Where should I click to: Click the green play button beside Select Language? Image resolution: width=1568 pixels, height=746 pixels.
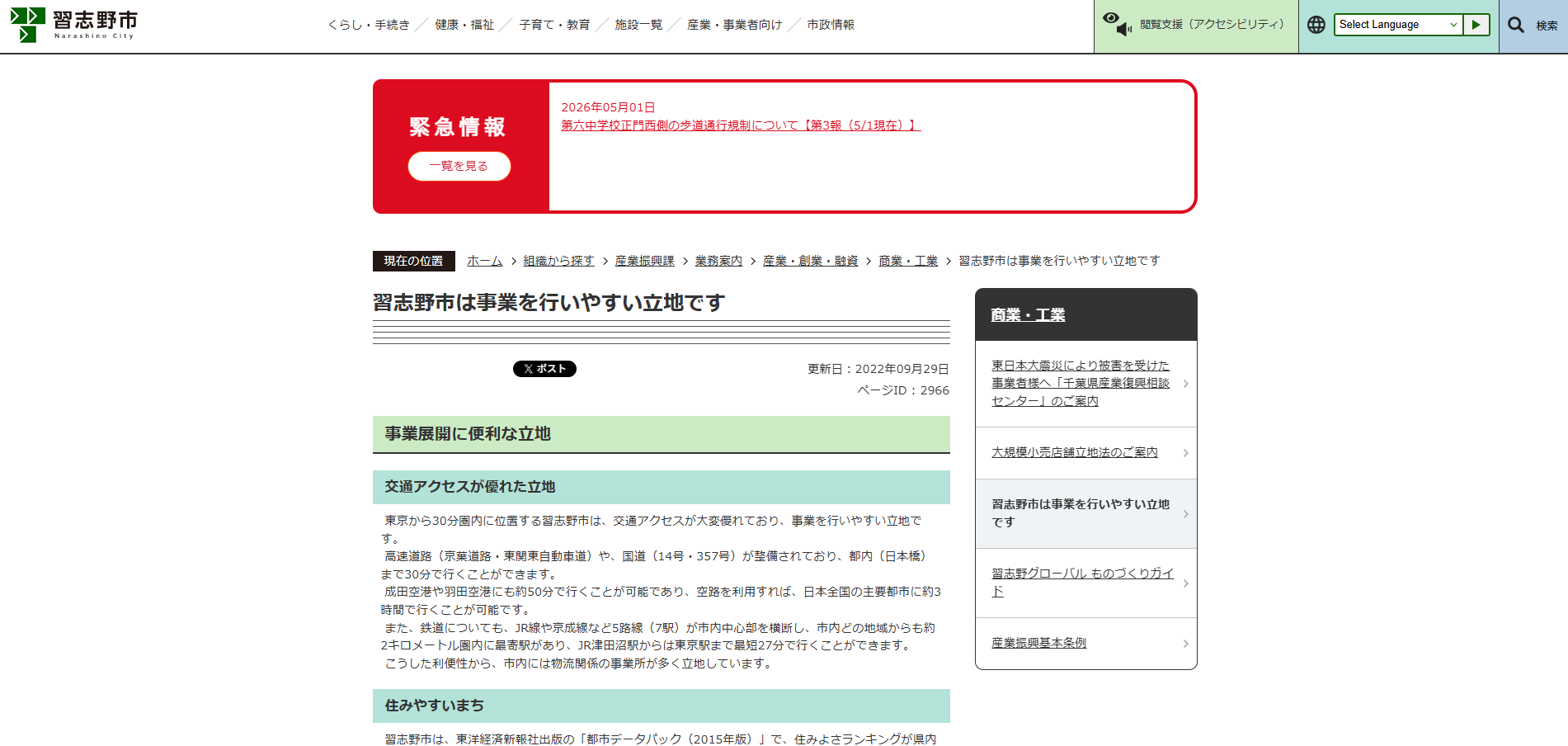tap(1476, 25)
